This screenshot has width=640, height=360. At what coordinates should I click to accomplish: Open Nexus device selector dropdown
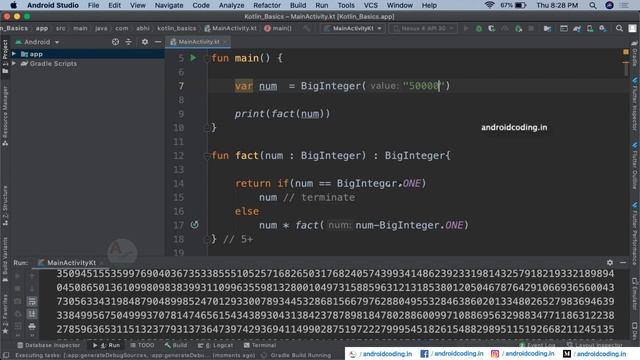click(423, 28)
